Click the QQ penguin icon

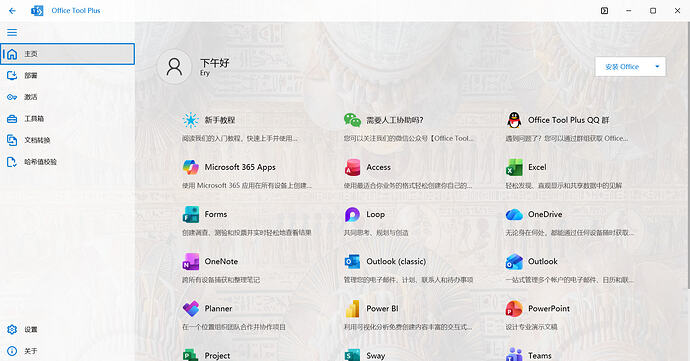click(514, 120)
